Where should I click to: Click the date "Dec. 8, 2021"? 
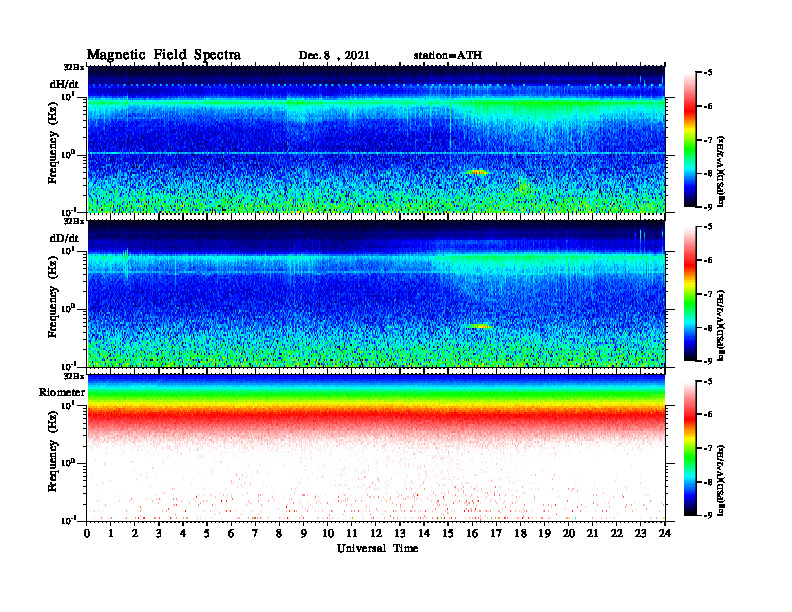[334, 56]
